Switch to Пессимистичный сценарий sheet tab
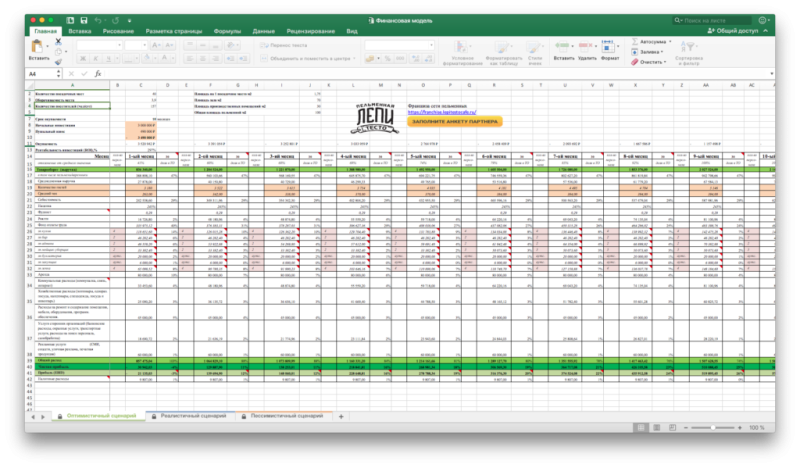Screen dimensions: 800x468 (x=287, y=416)
